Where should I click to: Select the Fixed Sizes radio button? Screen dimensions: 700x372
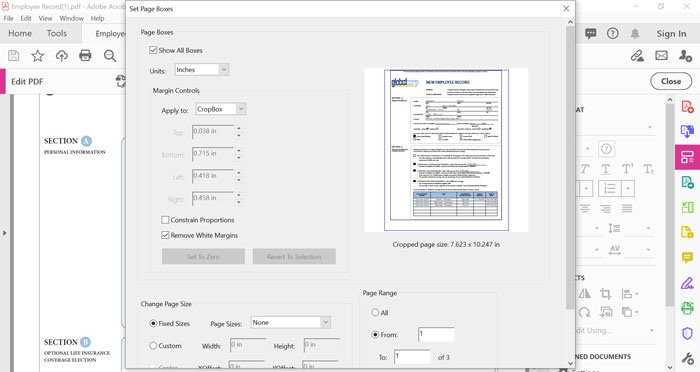[x=153, y=323]
